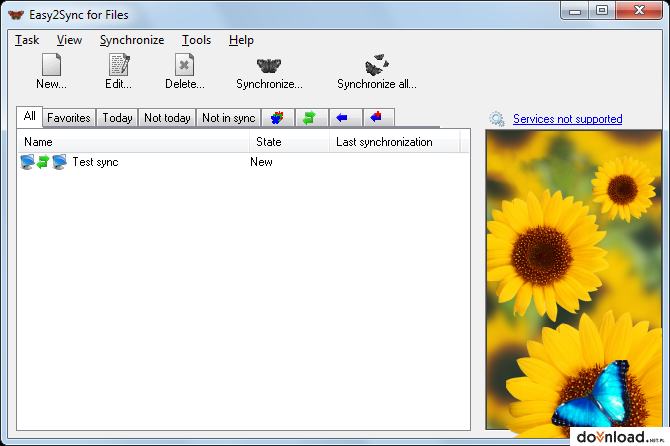Switch to the All tab

29,116
